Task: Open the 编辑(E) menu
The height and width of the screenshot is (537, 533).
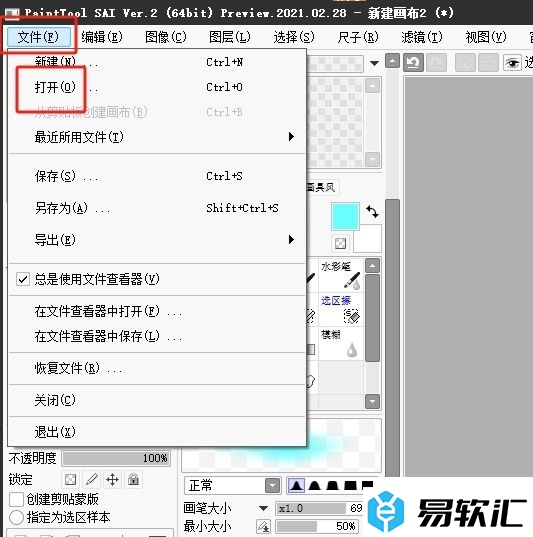Action: click(102, 37)
